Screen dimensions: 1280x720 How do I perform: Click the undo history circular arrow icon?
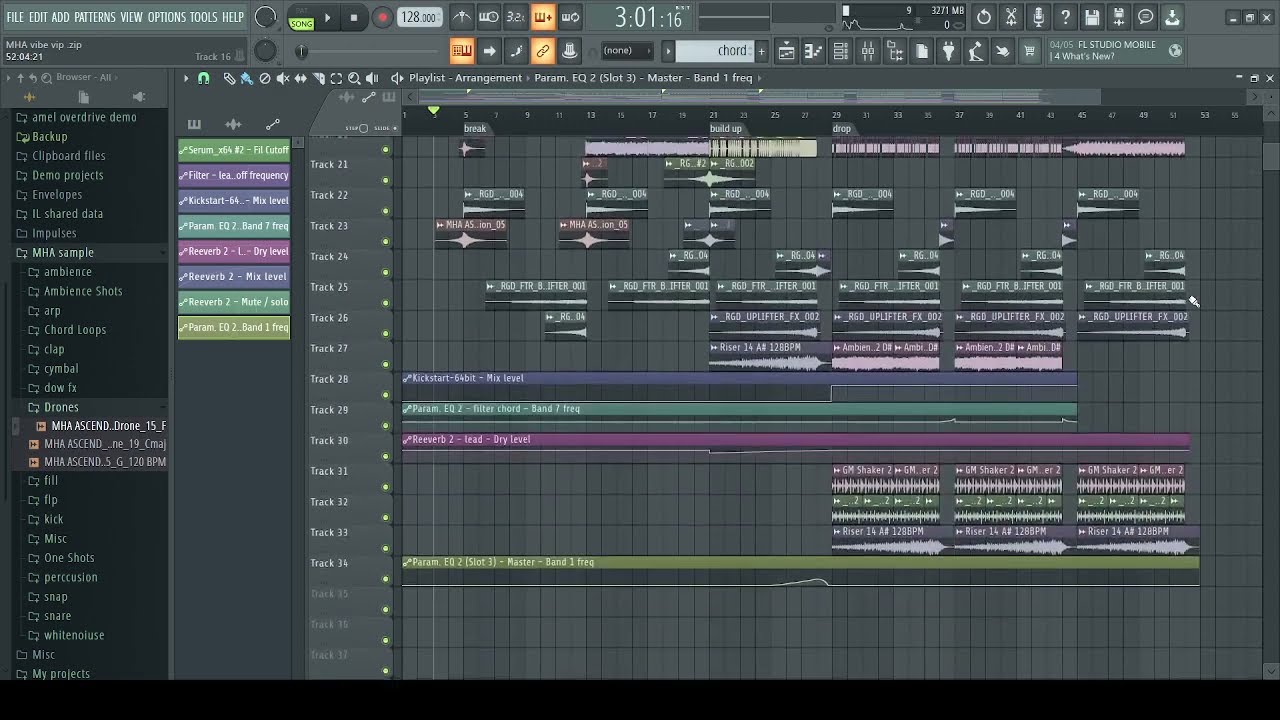[984, 17]
